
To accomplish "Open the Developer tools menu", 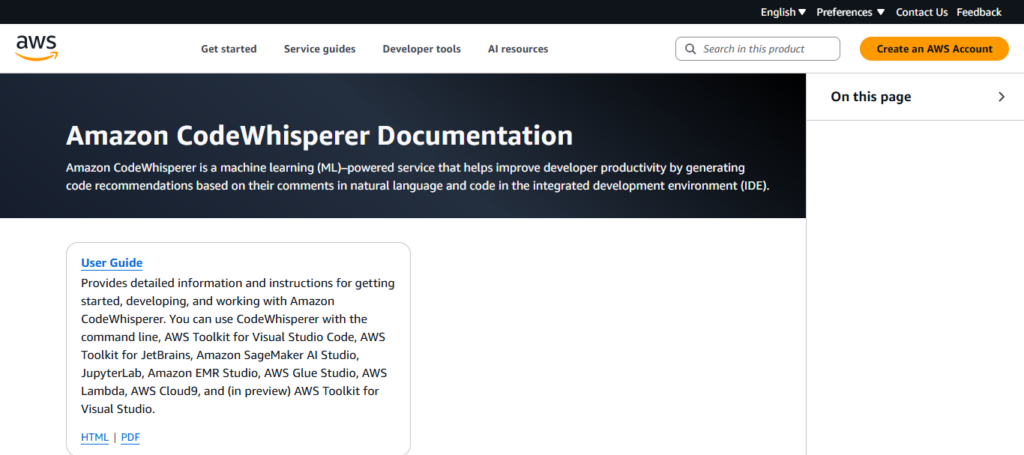I will click(421, 49).
